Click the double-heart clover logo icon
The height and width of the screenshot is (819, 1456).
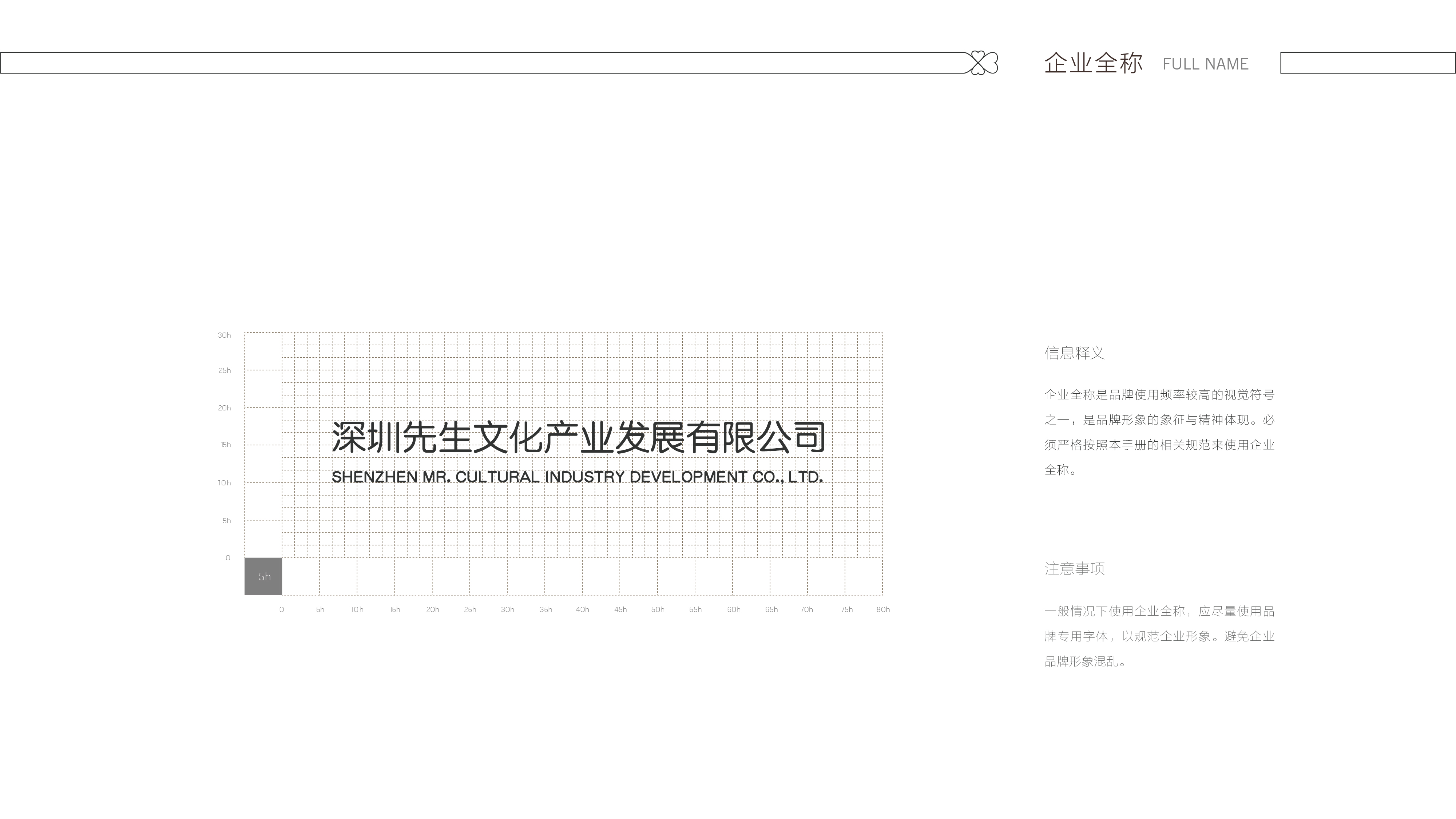tap(984, 63)
